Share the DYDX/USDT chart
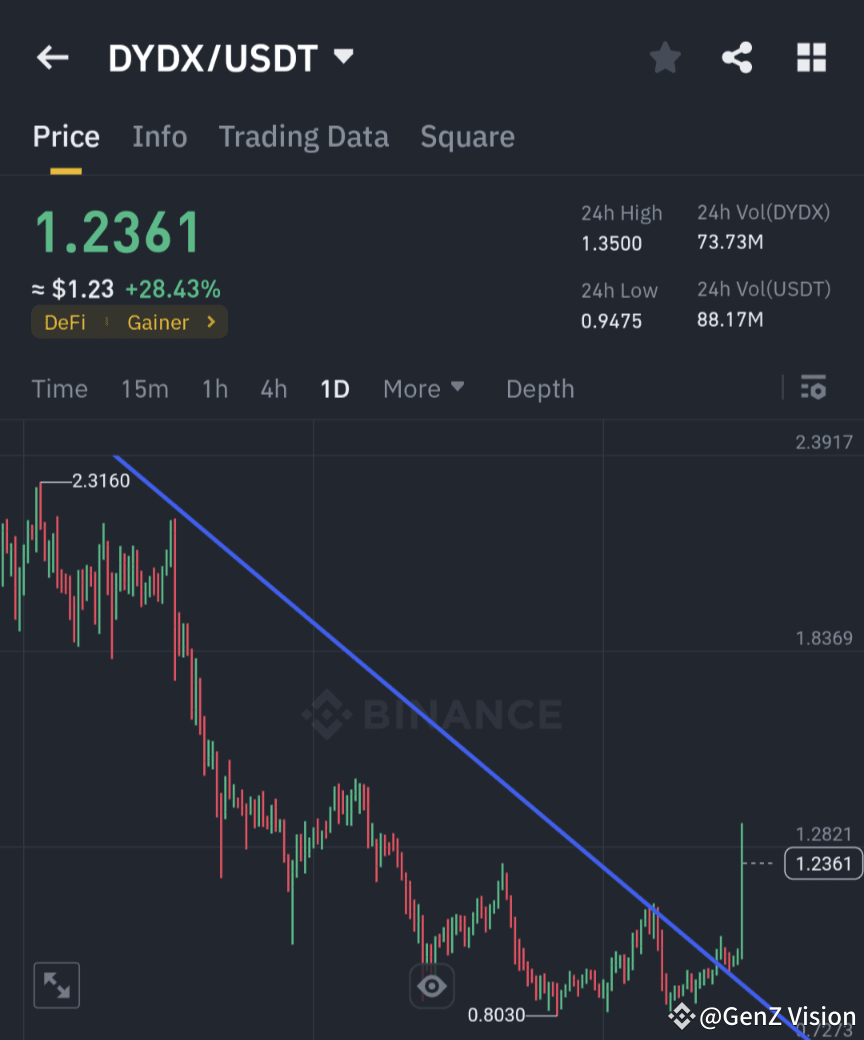This screenshot has width=864, height=1040. 737,57
